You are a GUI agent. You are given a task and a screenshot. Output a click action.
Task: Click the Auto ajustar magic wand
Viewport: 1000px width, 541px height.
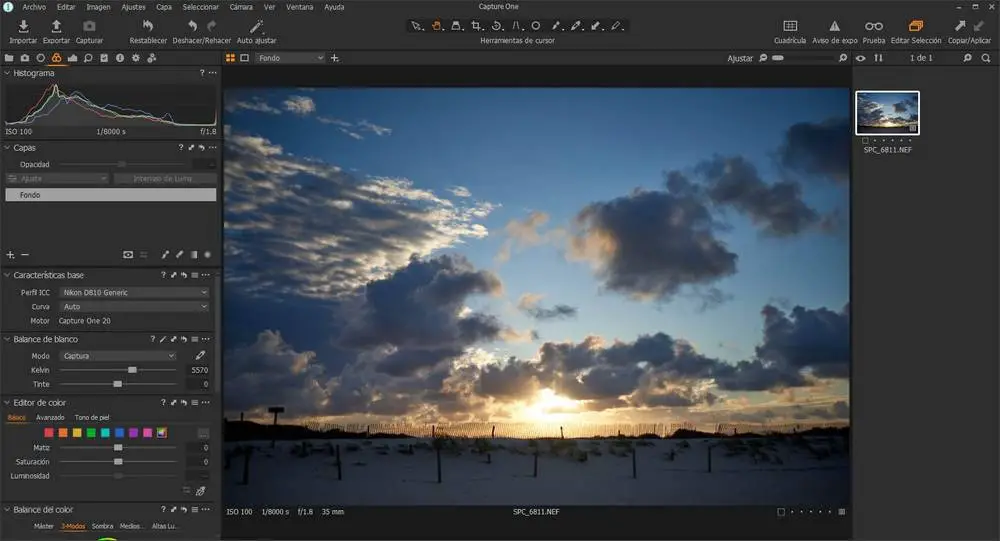[257, 26]
